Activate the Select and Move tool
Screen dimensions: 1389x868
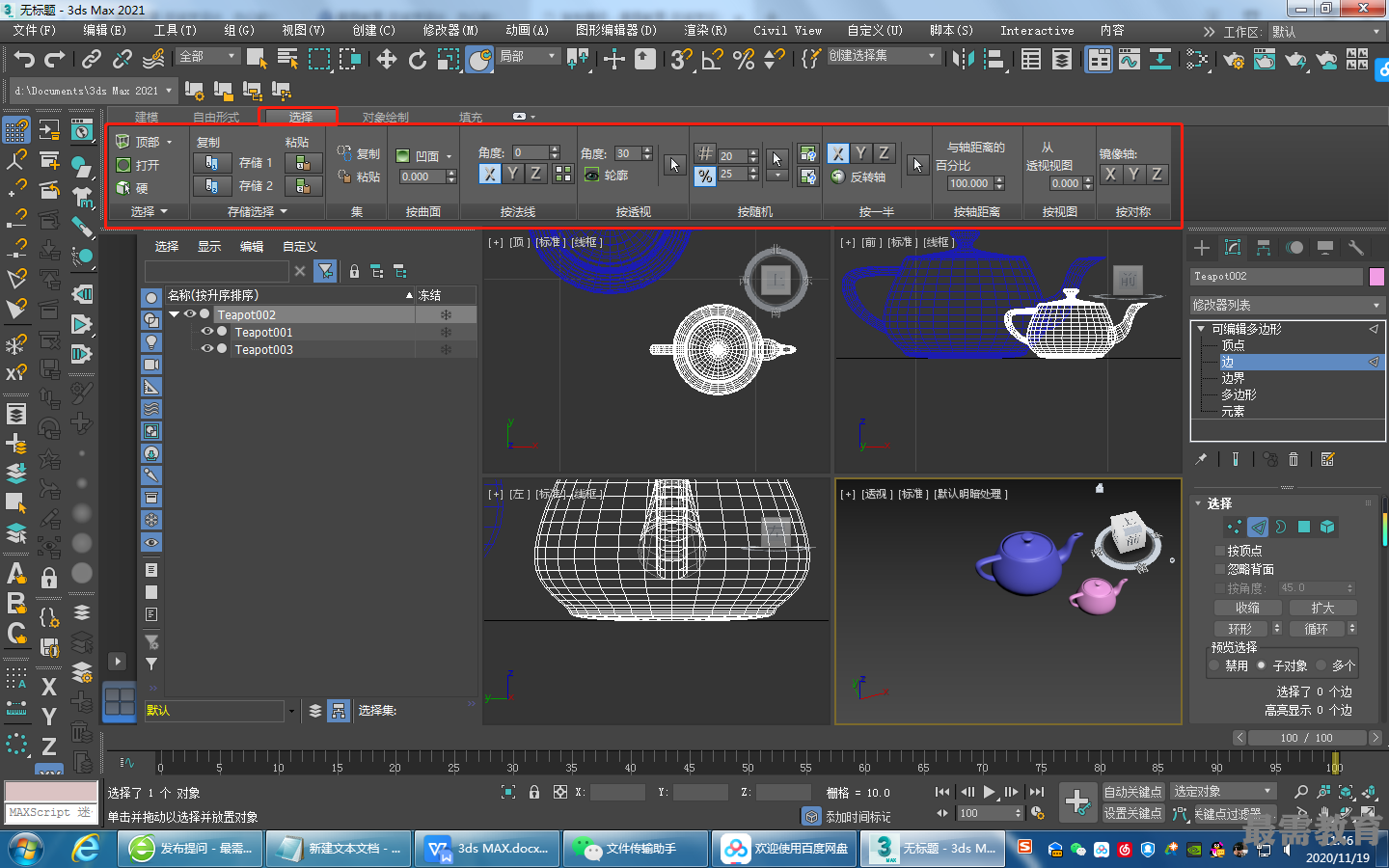(x=387, y=60)
